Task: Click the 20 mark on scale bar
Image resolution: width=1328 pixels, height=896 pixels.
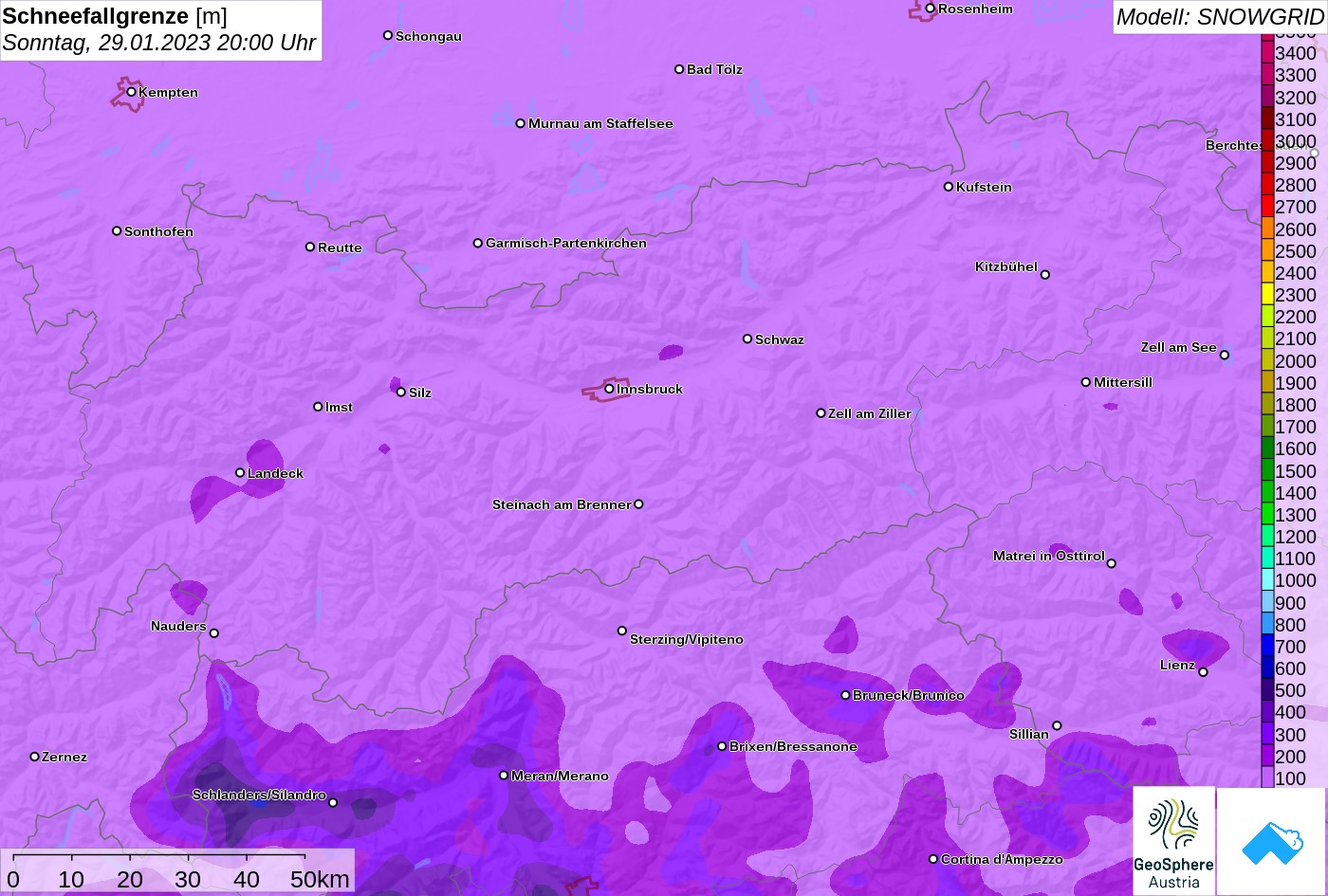Action: [x=130, y=879]
